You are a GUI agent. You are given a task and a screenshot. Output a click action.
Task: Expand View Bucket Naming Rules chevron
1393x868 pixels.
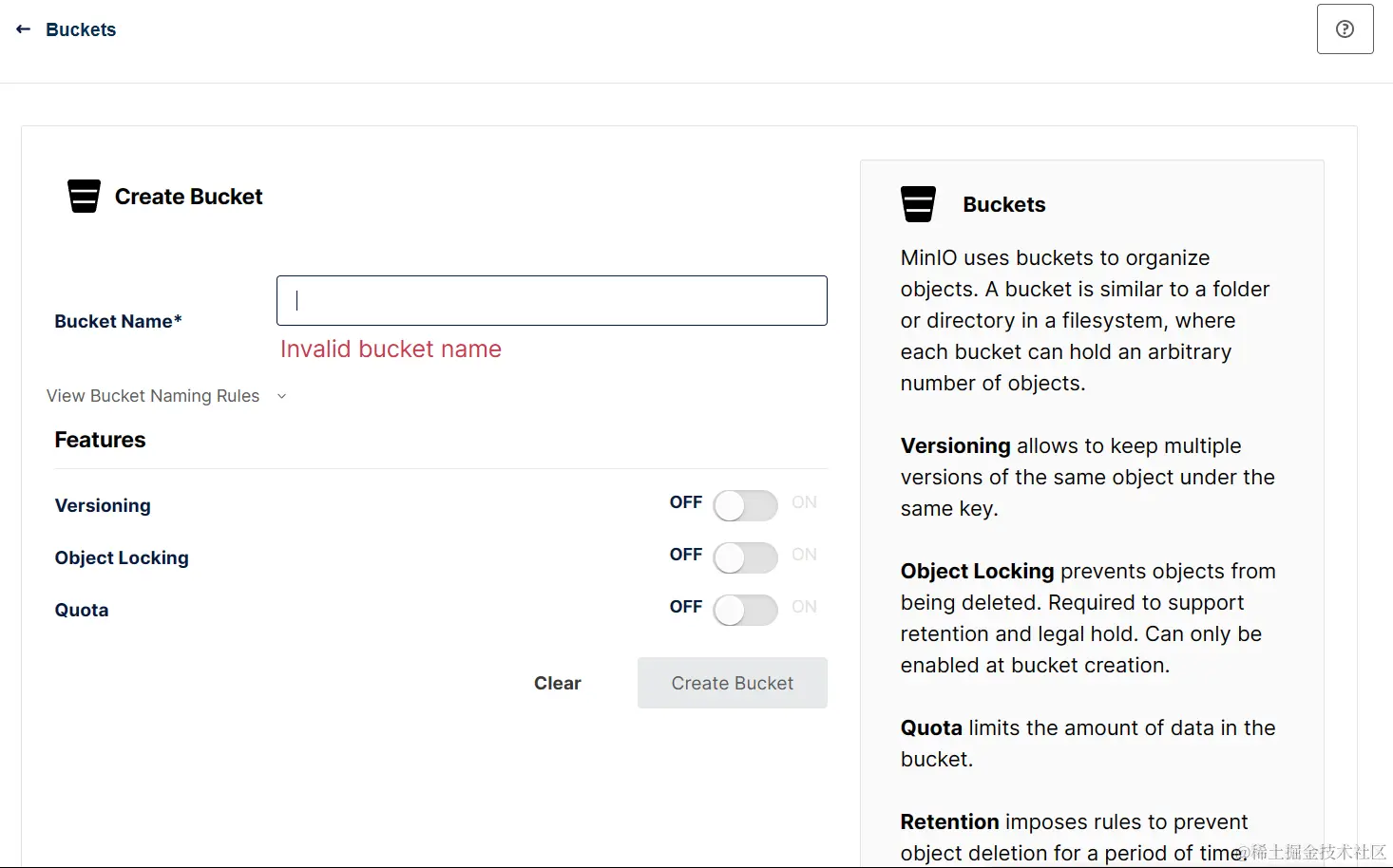tap(281, 396)
